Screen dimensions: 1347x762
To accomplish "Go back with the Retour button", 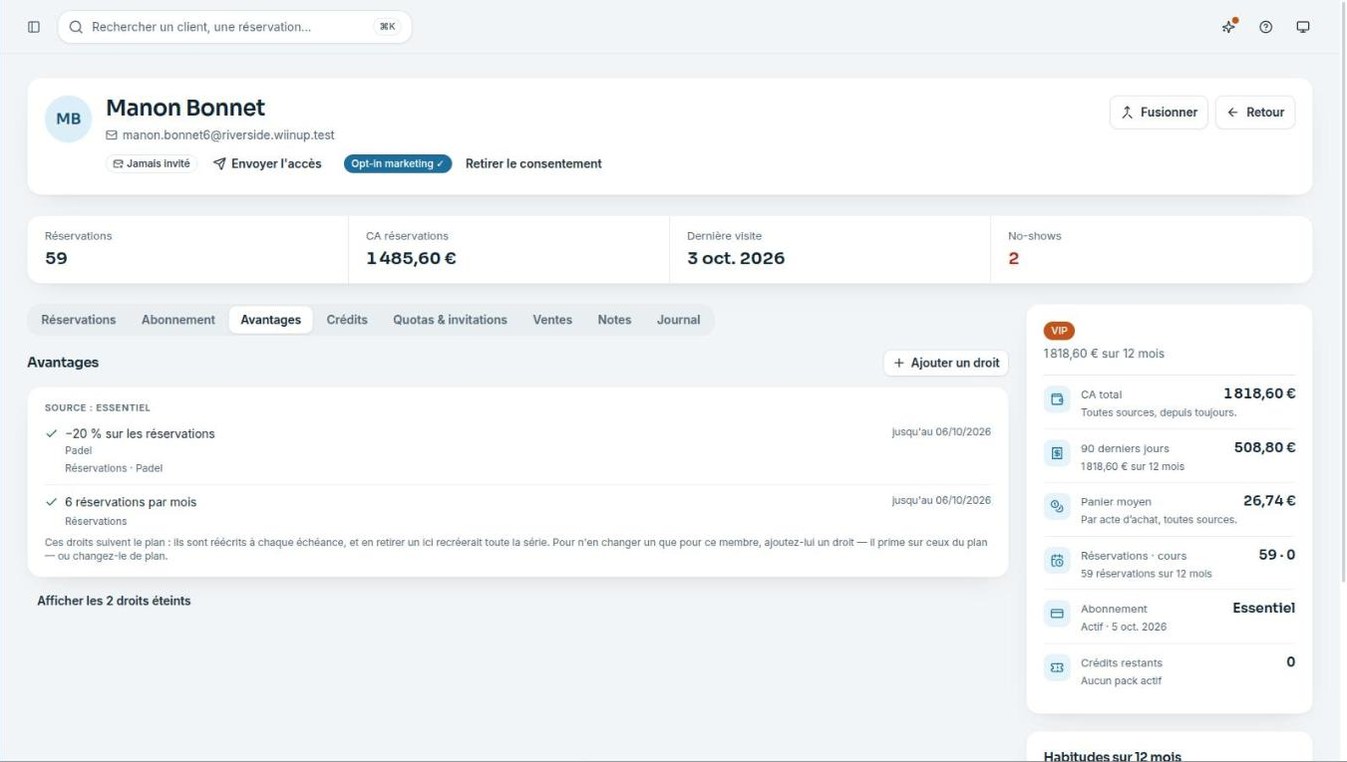I will point(1256,113).
